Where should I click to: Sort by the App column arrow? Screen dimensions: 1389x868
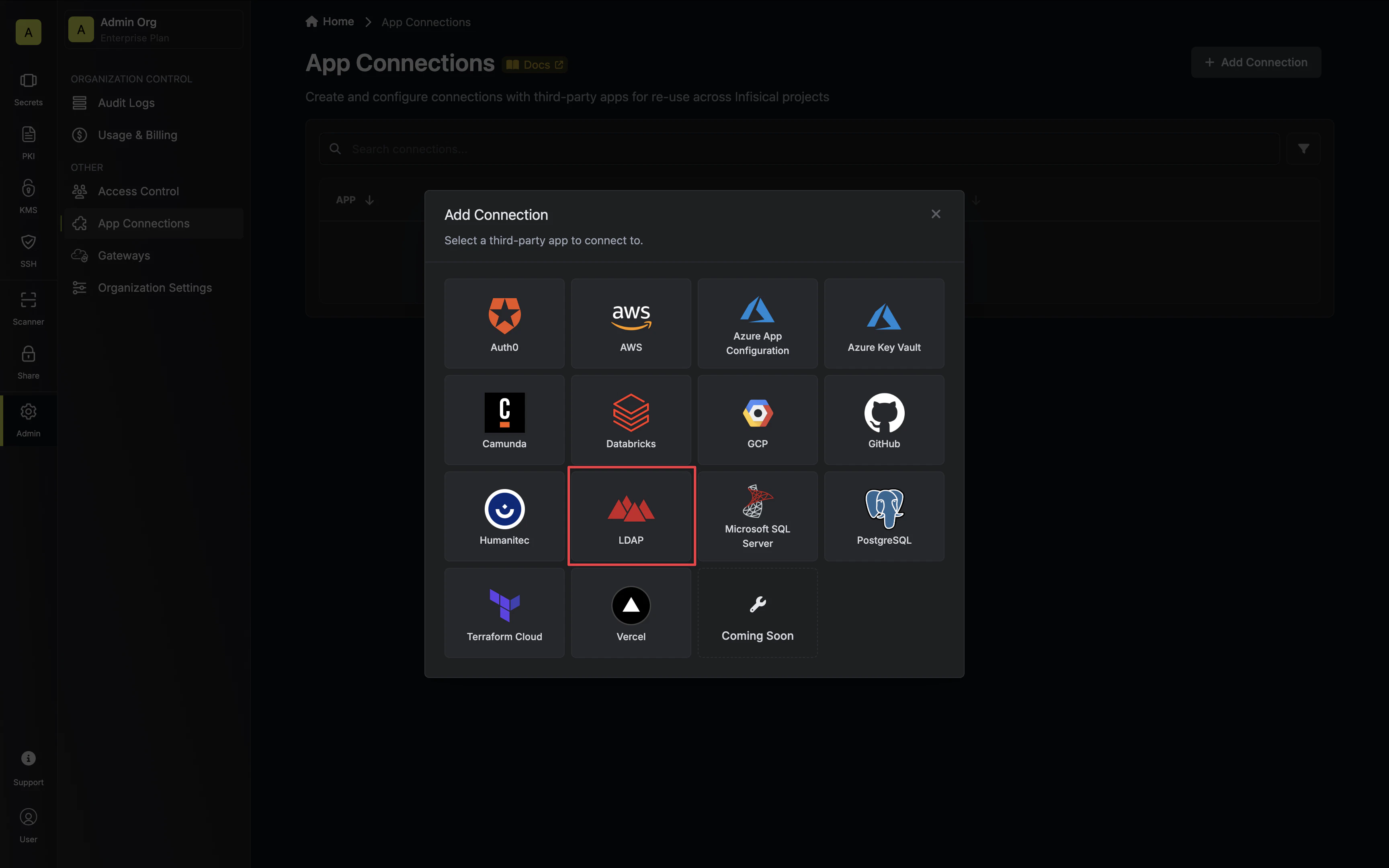pyautogui.click(x=370, y=200)
